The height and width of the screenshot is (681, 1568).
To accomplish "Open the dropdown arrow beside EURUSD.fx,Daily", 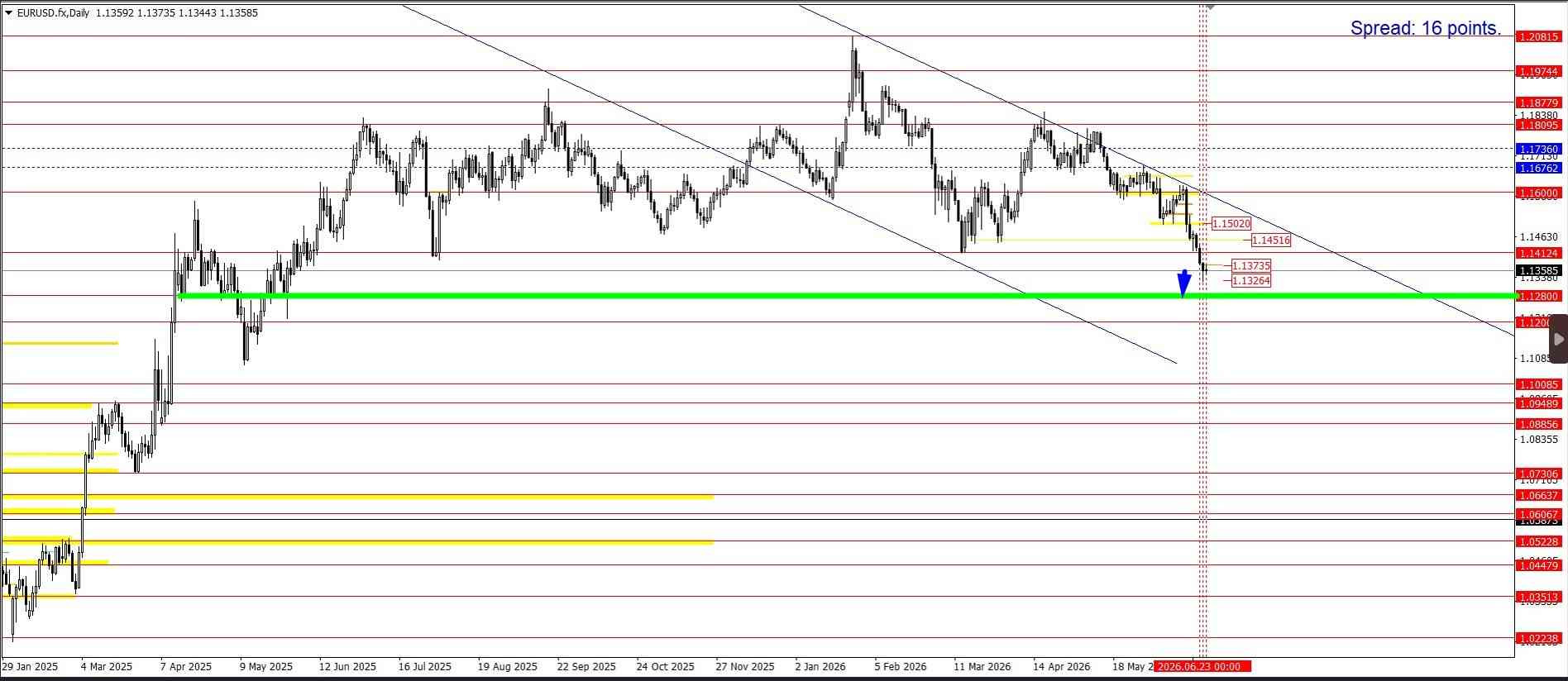I will pyautogui.click(x=8, y=12).
